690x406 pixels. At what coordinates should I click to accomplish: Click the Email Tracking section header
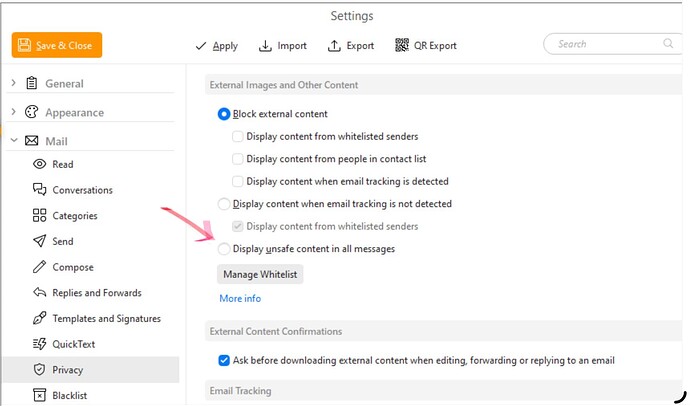coord(240,391)
